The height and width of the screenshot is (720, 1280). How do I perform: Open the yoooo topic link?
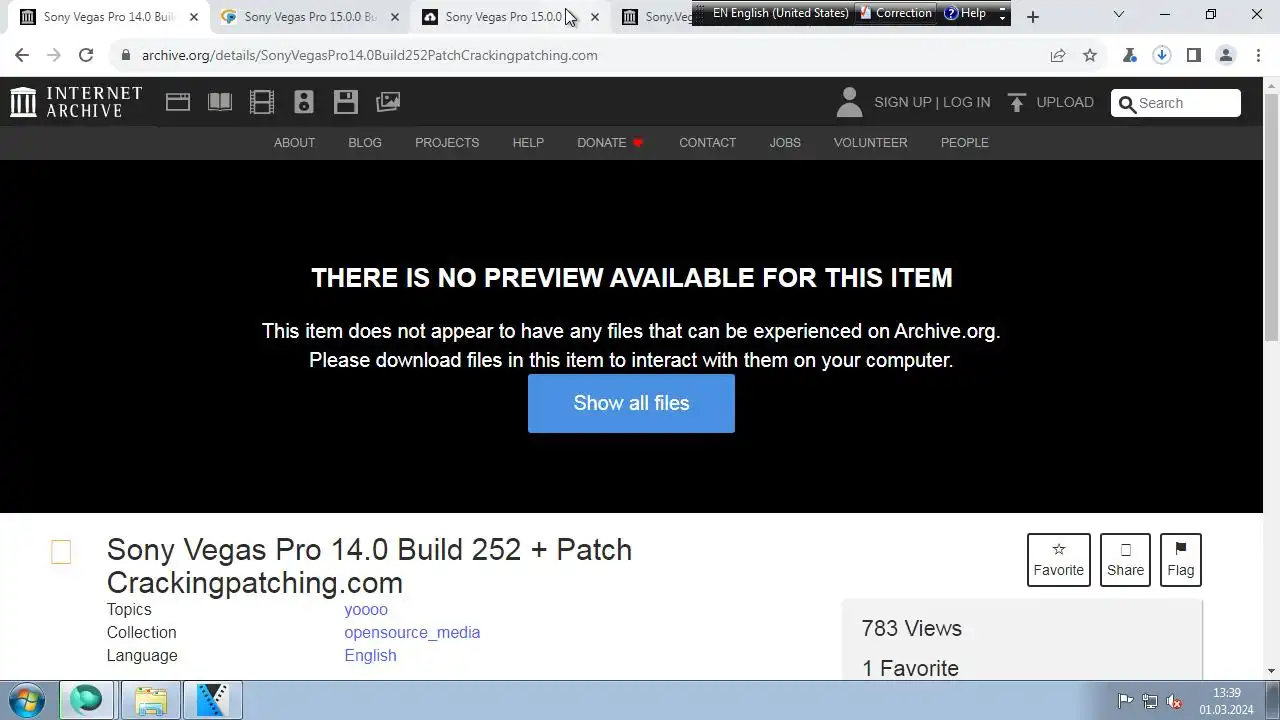[x=365, y=610]
